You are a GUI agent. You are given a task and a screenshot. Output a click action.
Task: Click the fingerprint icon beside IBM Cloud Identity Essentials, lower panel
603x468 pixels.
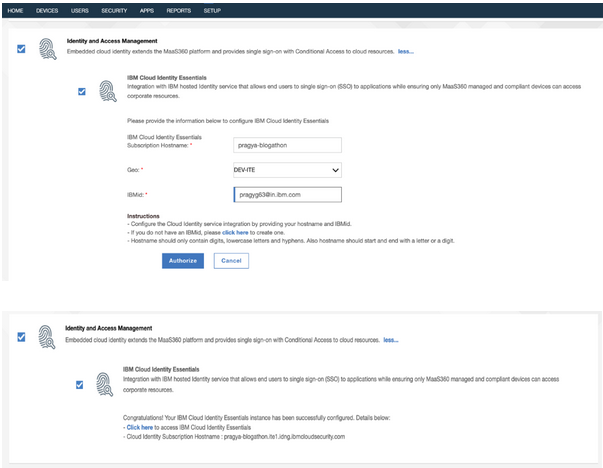click(x=104, y=384)
